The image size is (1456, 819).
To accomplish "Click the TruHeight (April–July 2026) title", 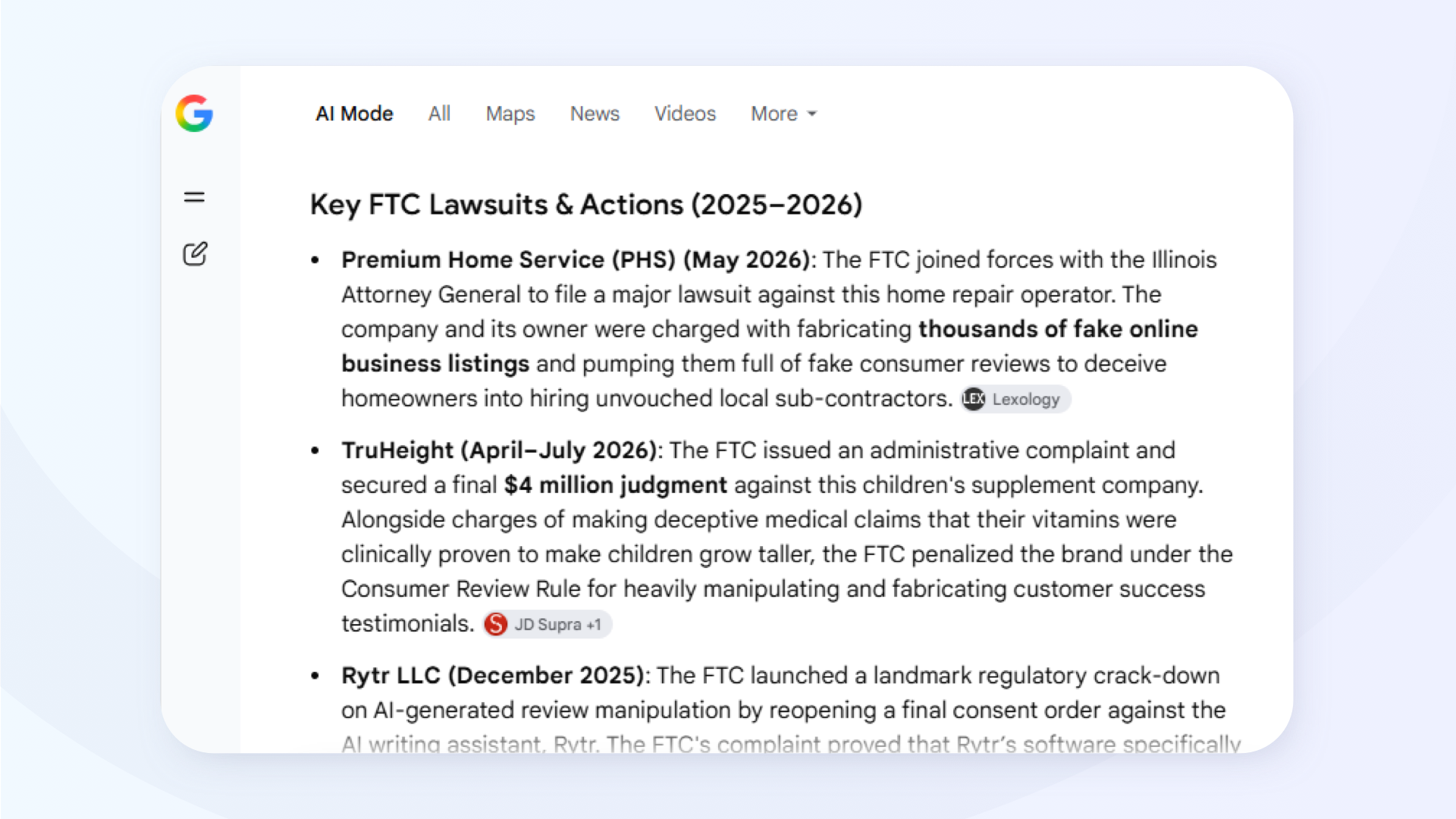I will 499,450.
